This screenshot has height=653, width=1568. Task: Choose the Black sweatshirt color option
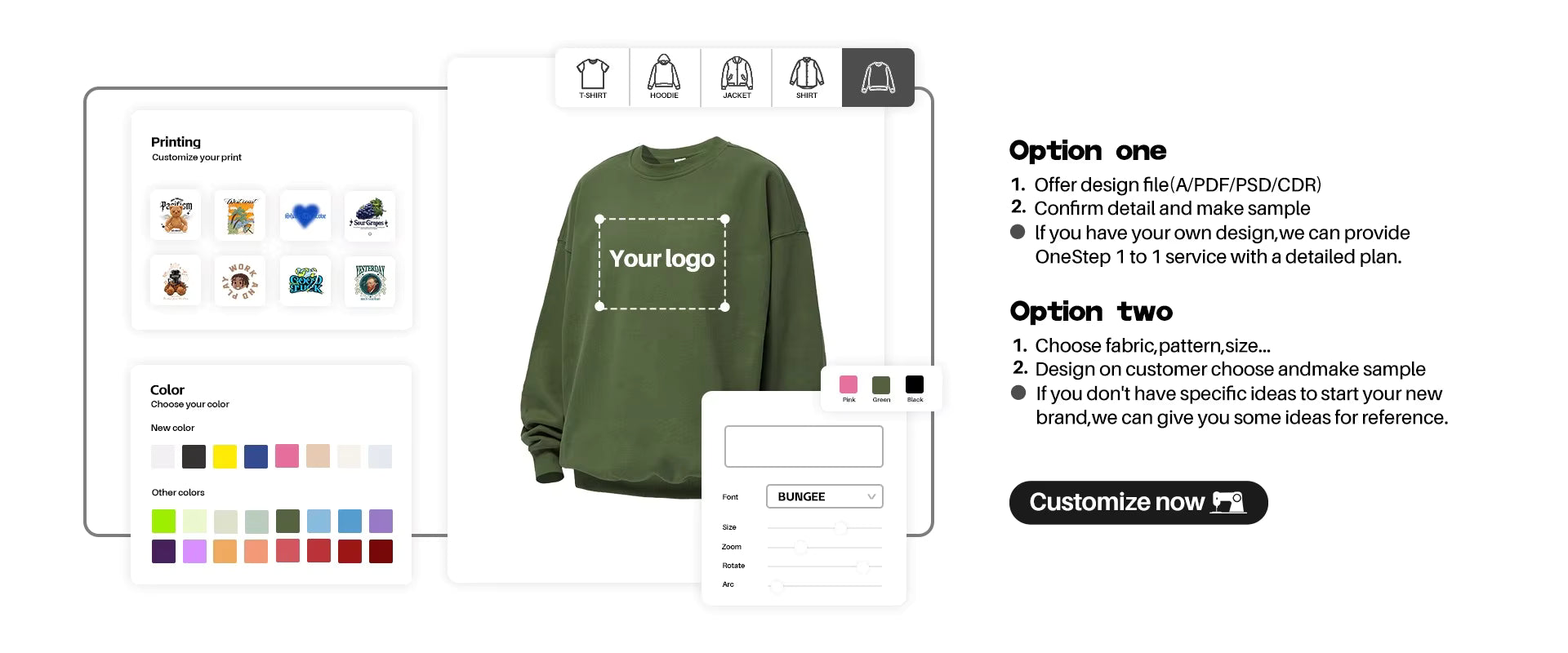pos(915,384)
